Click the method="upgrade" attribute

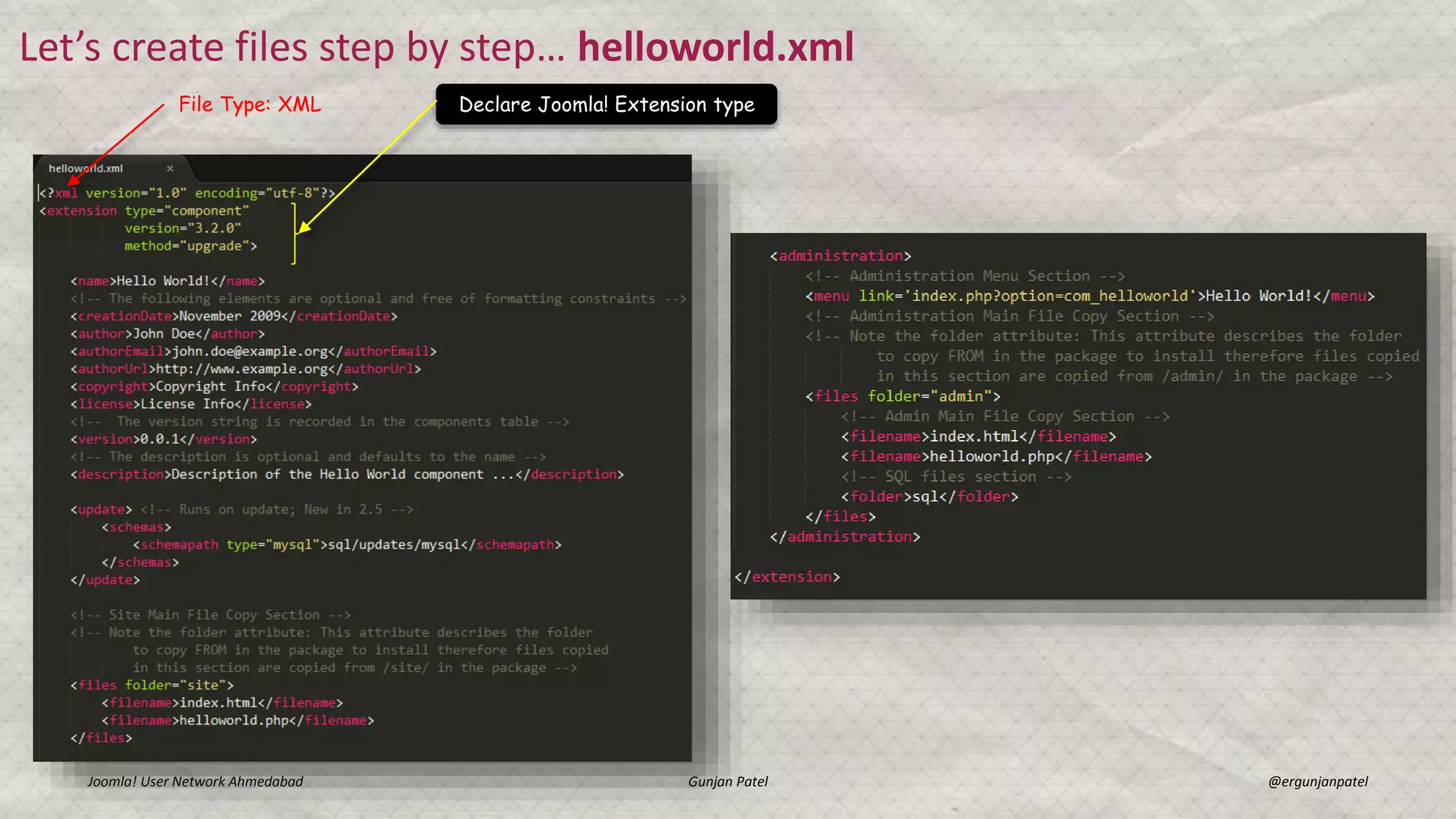coord(191,246)
